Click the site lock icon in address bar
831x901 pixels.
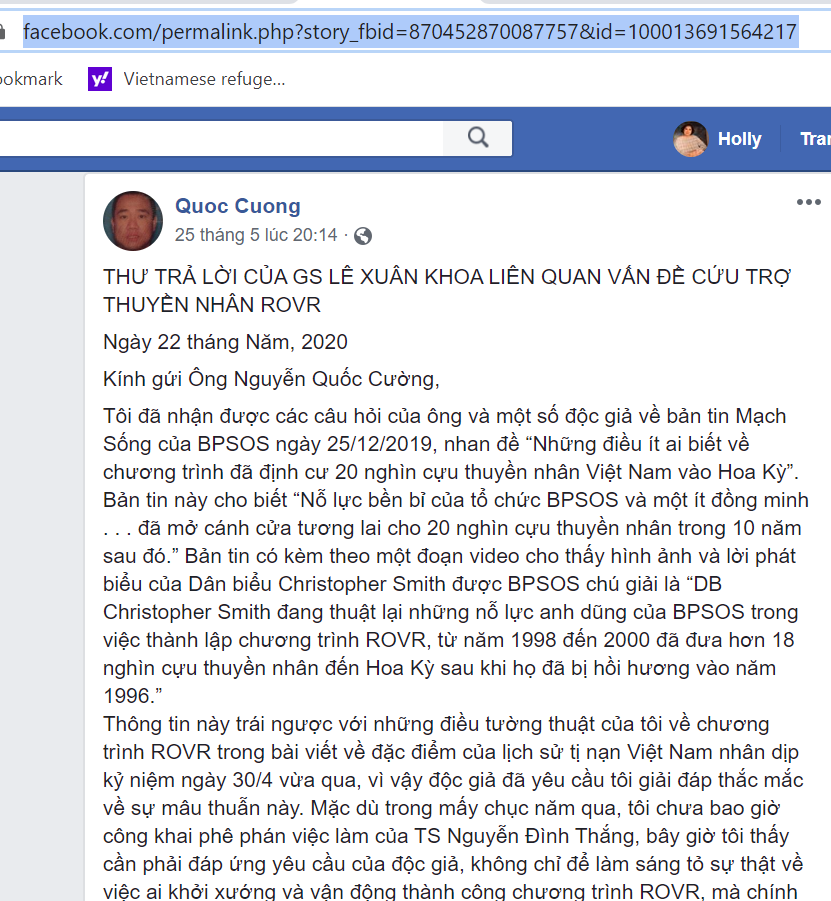tap(2, 32)
